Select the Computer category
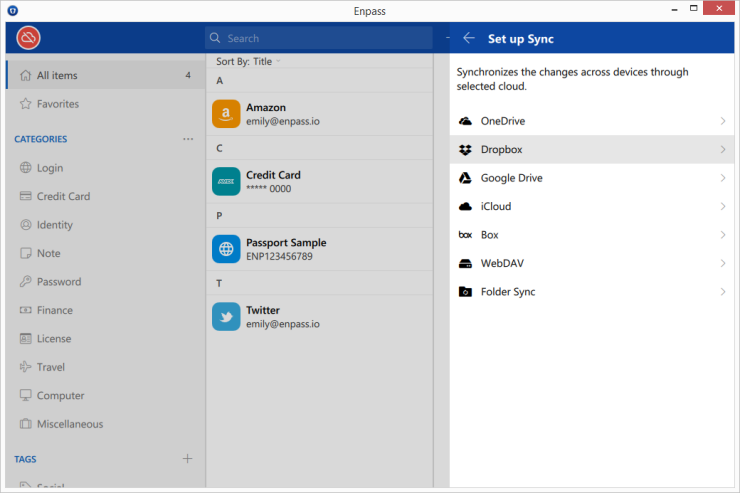Viewport: 740px width, 493px height. 106,396
